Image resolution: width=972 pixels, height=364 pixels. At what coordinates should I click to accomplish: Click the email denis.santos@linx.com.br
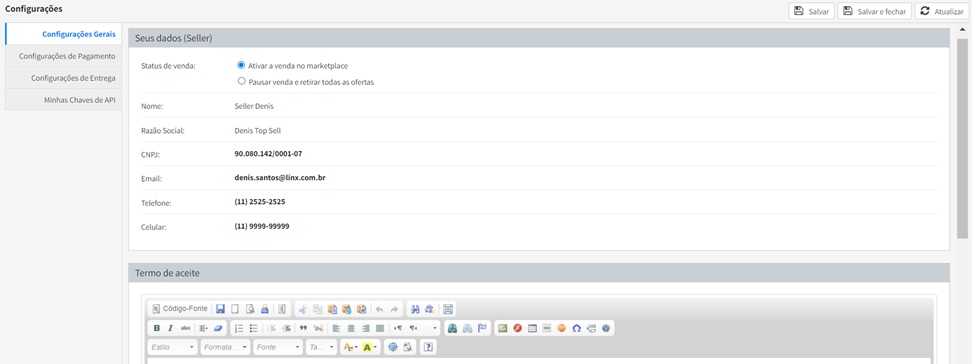click(280, 177)
